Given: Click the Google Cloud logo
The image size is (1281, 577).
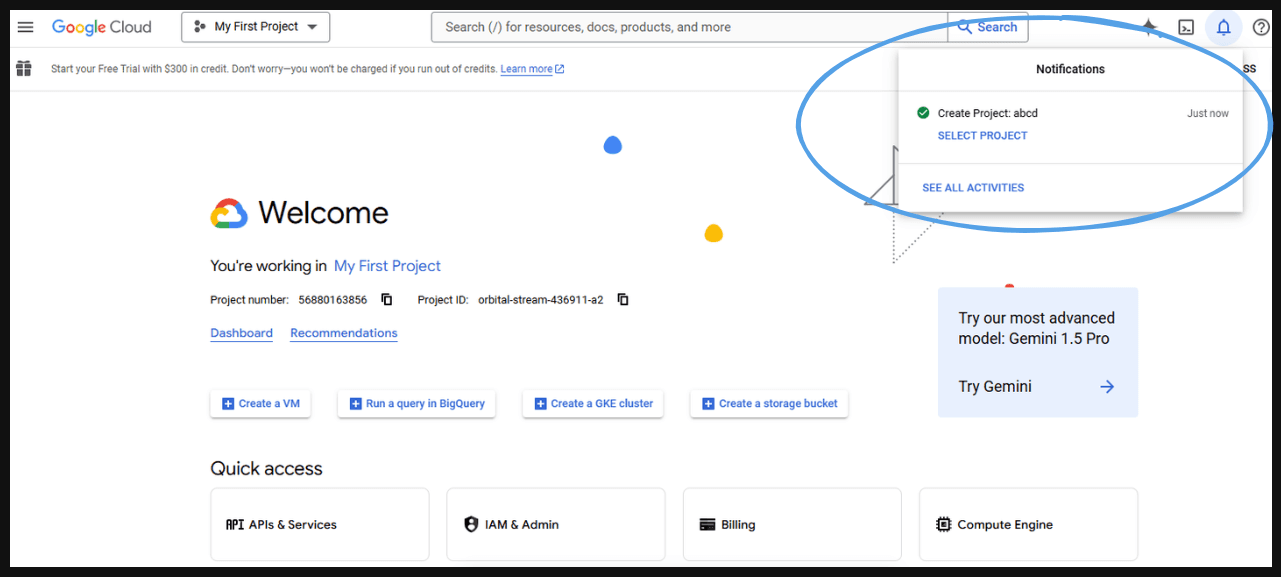Looking at the screenshot, I should (x=102, y=27).
